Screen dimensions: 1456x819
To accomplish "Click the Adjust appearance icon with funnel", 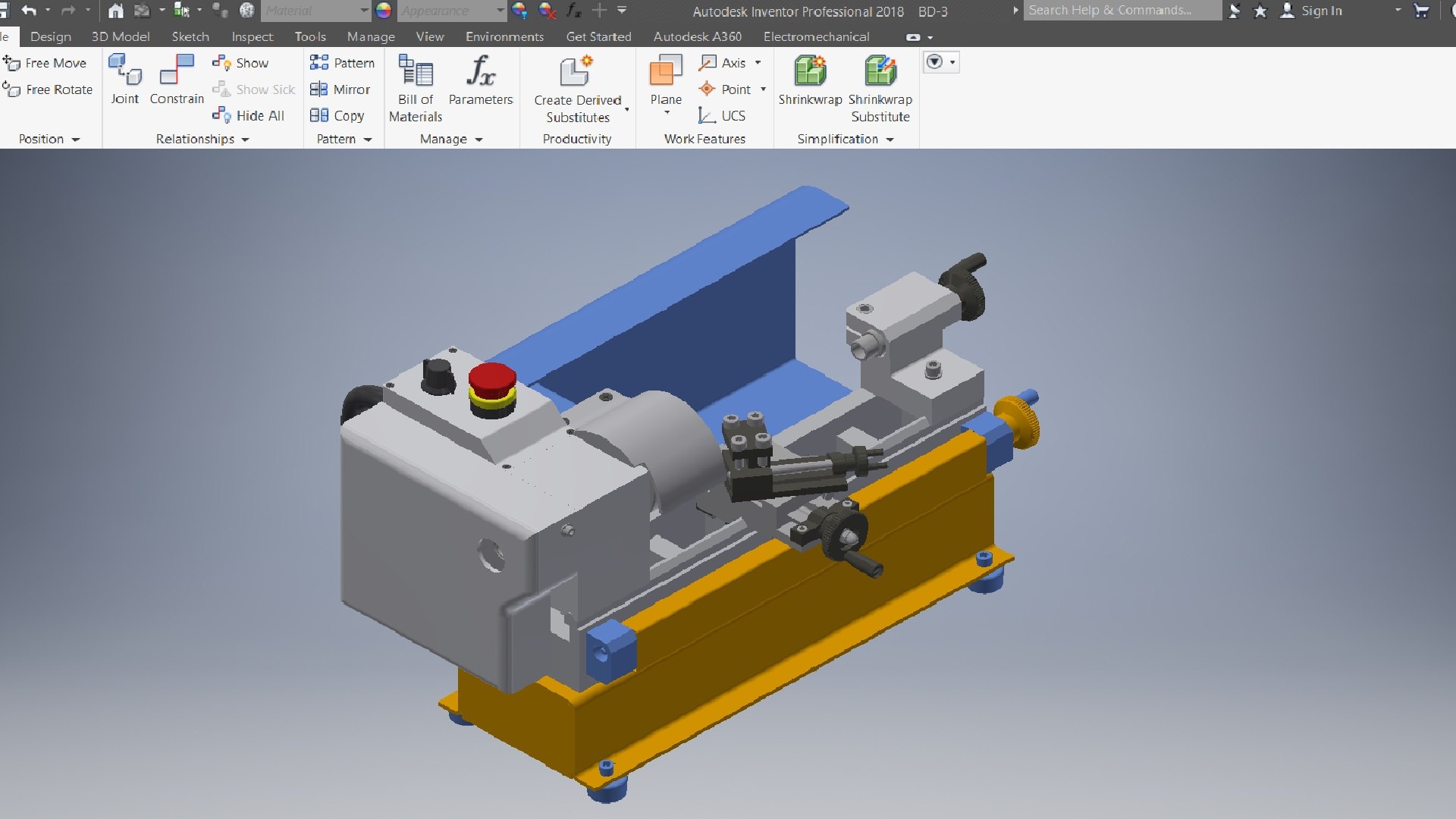I will tap(520, 11).
